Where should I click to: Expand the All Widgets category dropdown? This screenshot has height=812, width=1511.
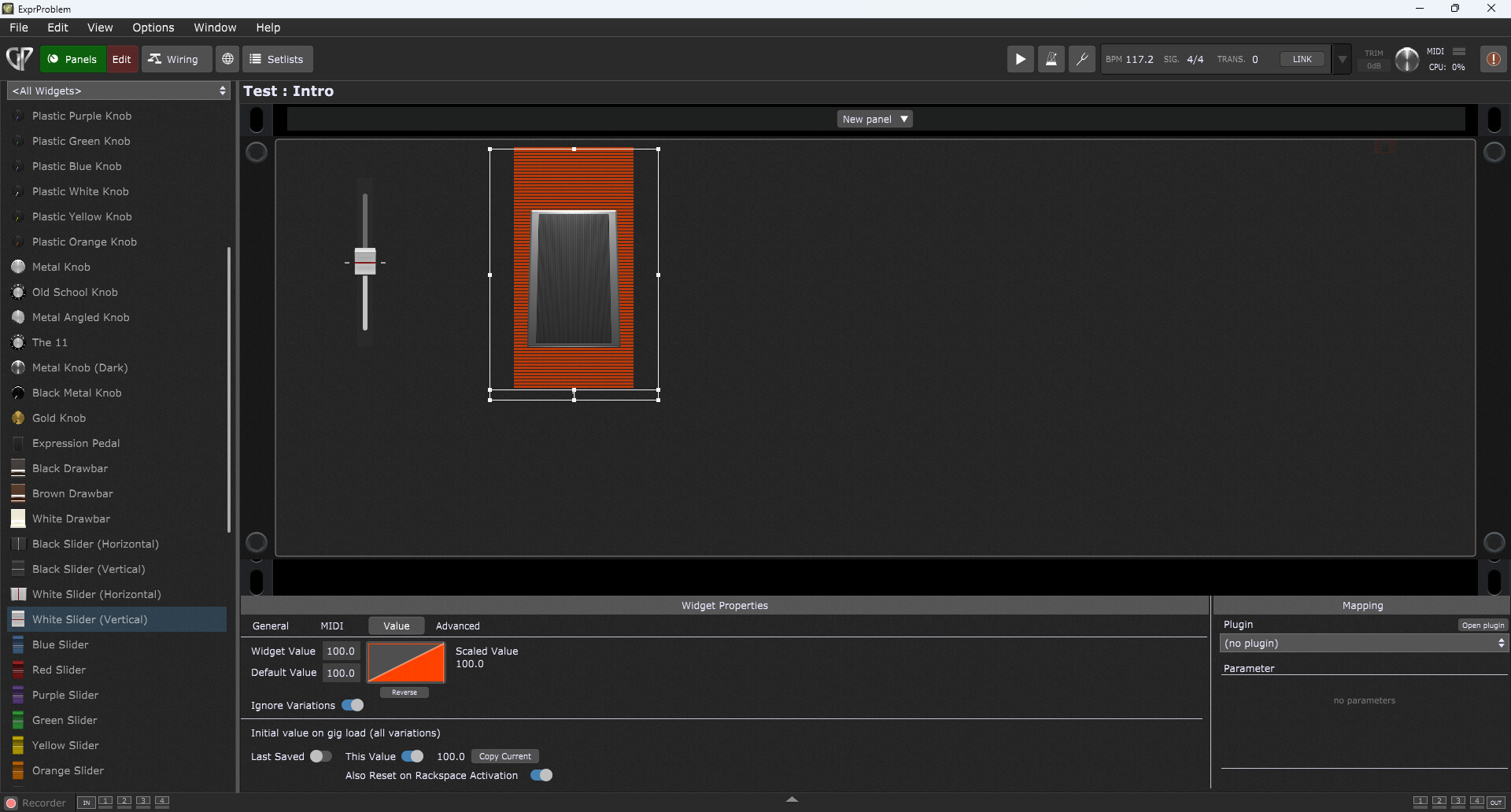pos(119,90)
